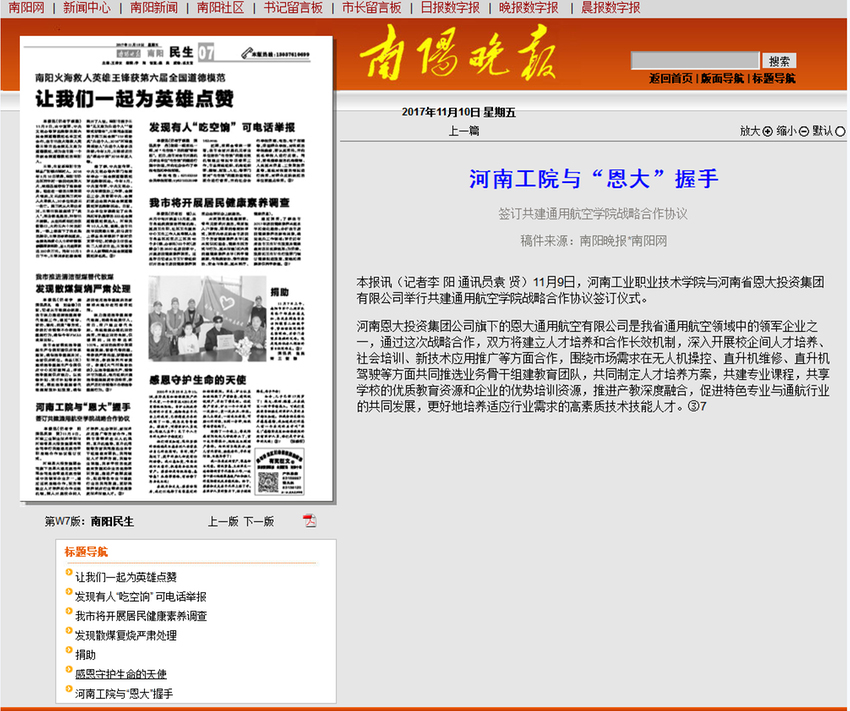Viewport: 850px width, 711px height.
Task: Open 晚报数字报 link
Action: pos(529,8)
